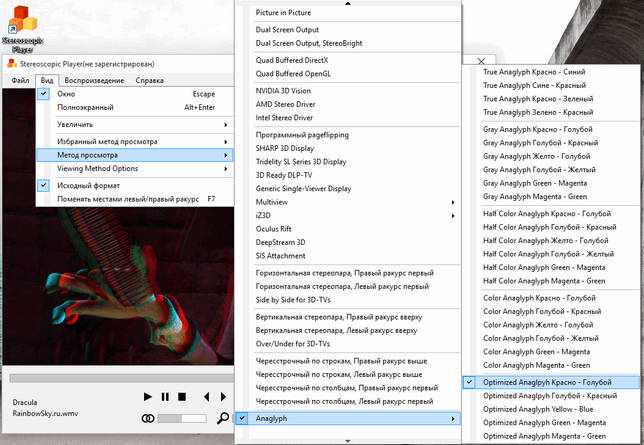Click the Play button in player controls
This screenshot has width=644, height=445.
click(147, 397)
